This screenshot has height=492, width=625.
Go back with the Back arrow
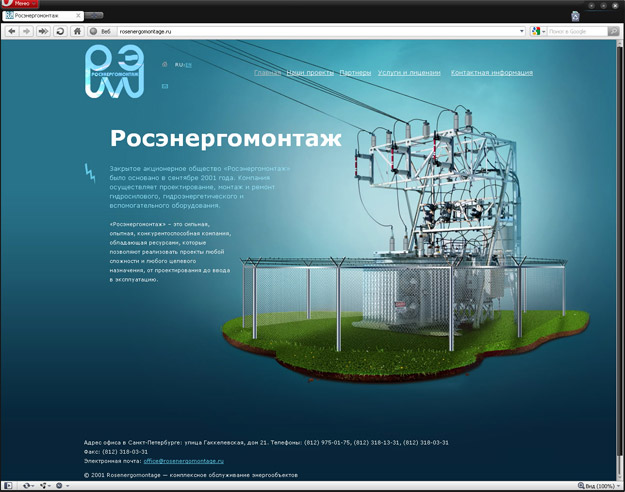click(x=12, y=31)
